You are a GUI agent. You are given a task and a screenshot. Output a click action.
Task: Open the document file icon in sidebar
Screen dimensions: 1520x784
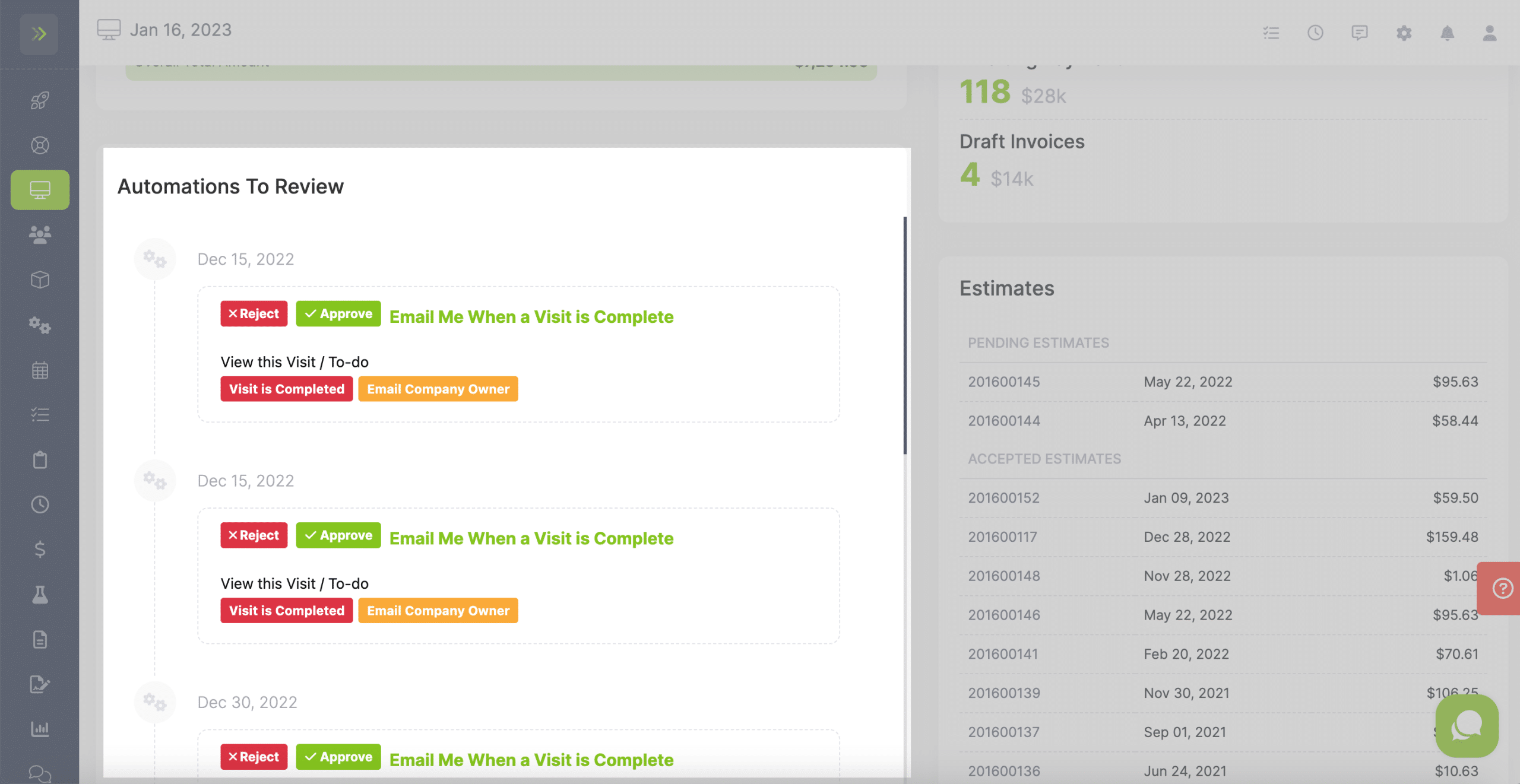(x=40, y=639)
